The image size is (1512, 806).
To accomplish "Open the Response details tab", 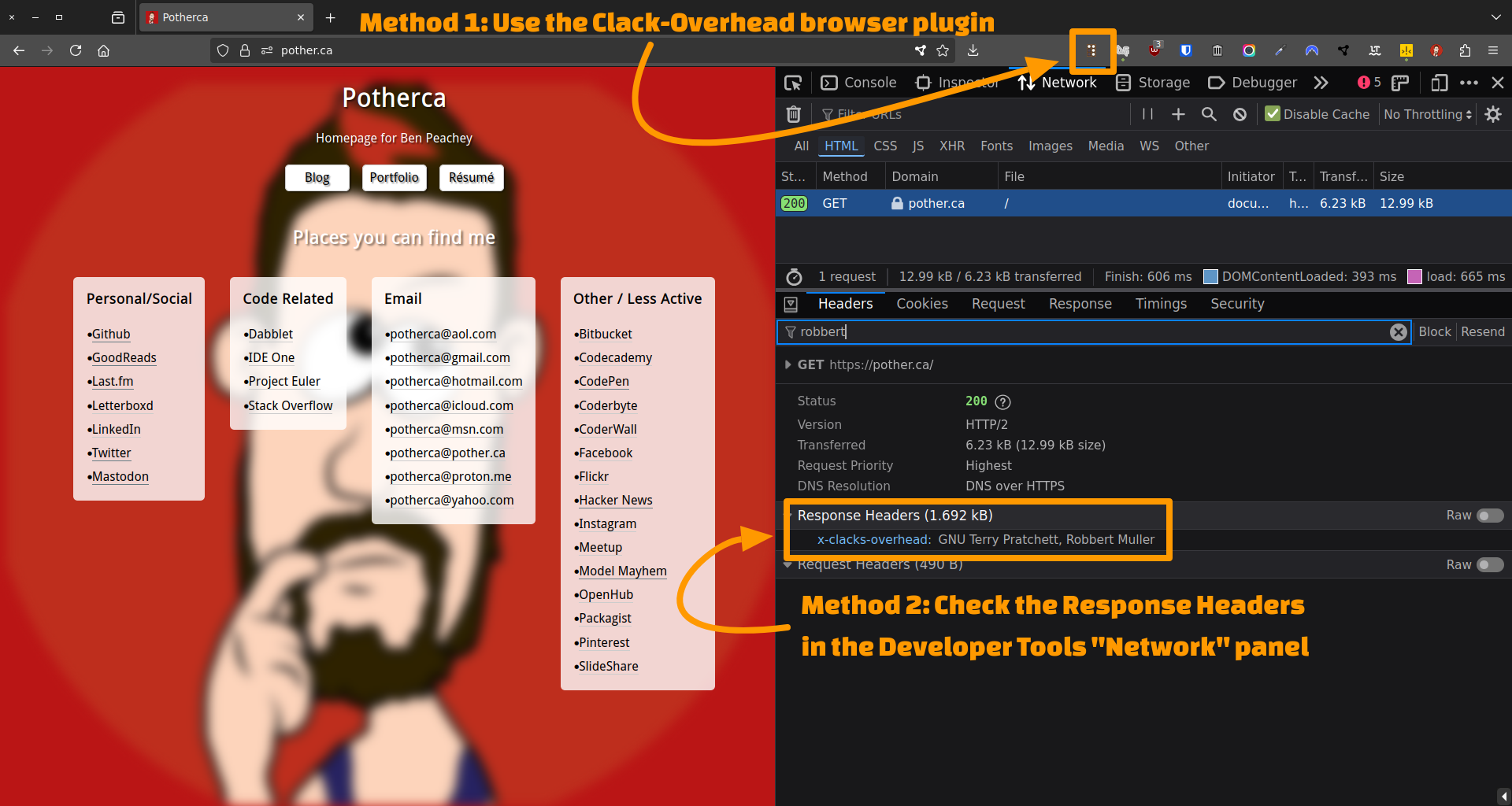I will point(1080,304).
